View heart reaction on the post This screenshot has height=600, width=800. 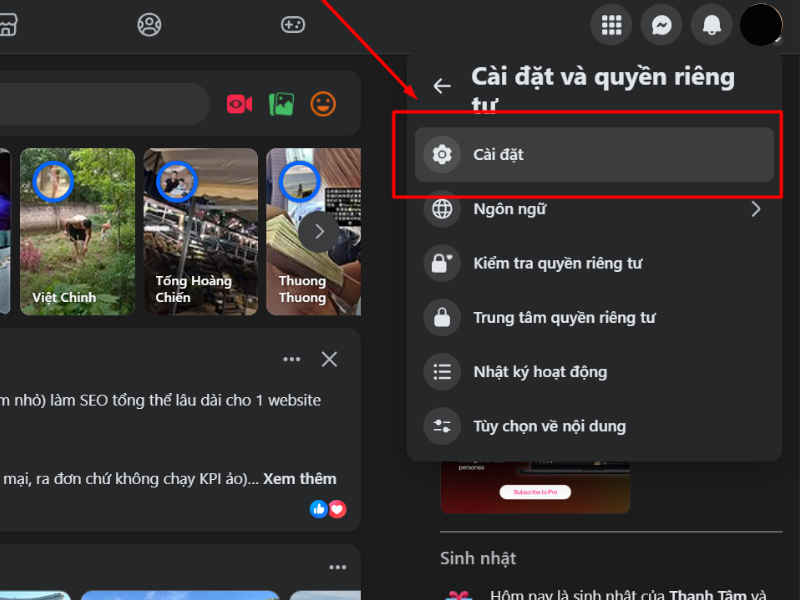(337, 509)
